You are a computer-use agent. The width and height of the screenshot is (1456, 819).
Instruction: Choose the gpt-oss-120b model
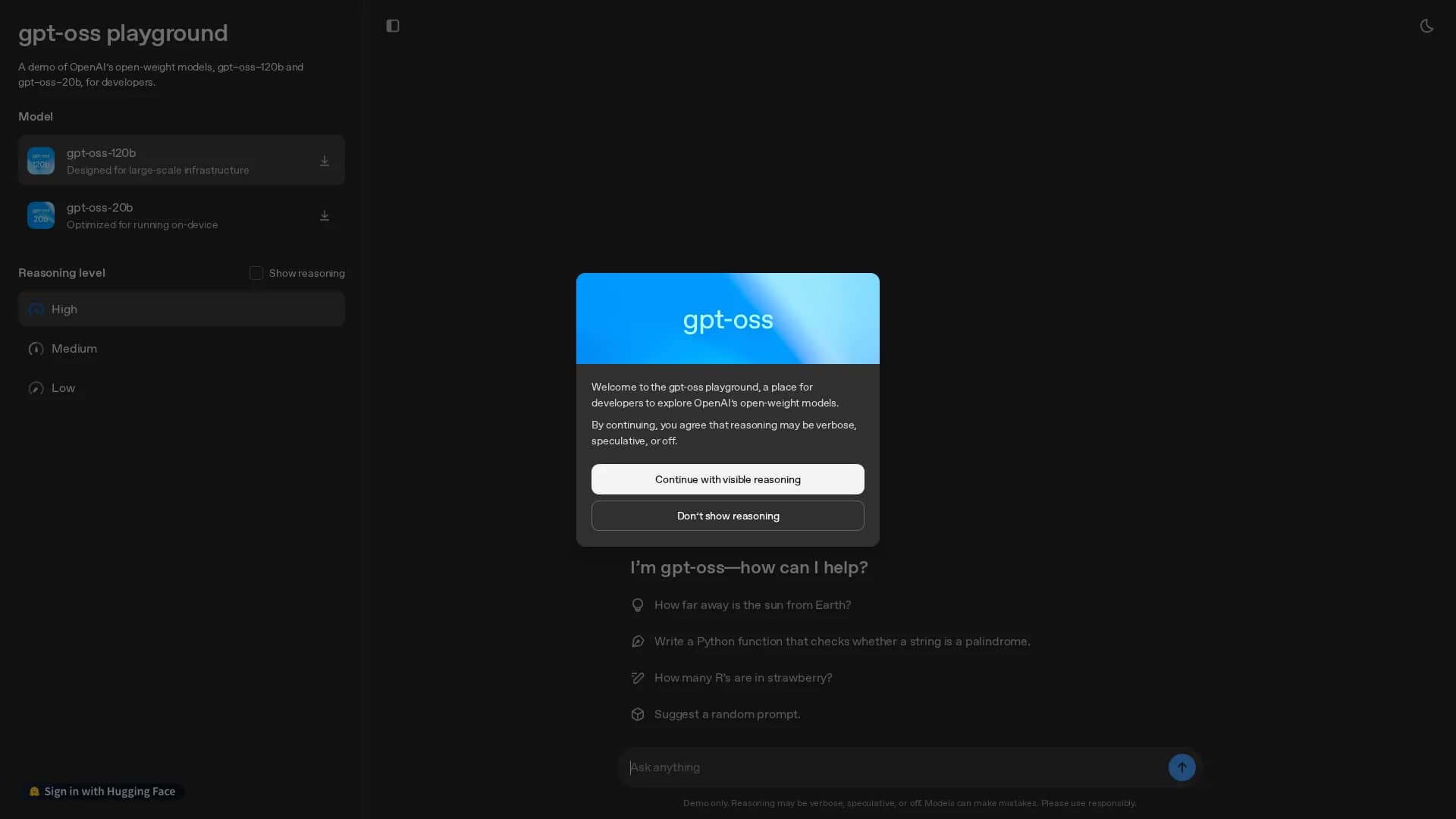click(x=181, y=160)
